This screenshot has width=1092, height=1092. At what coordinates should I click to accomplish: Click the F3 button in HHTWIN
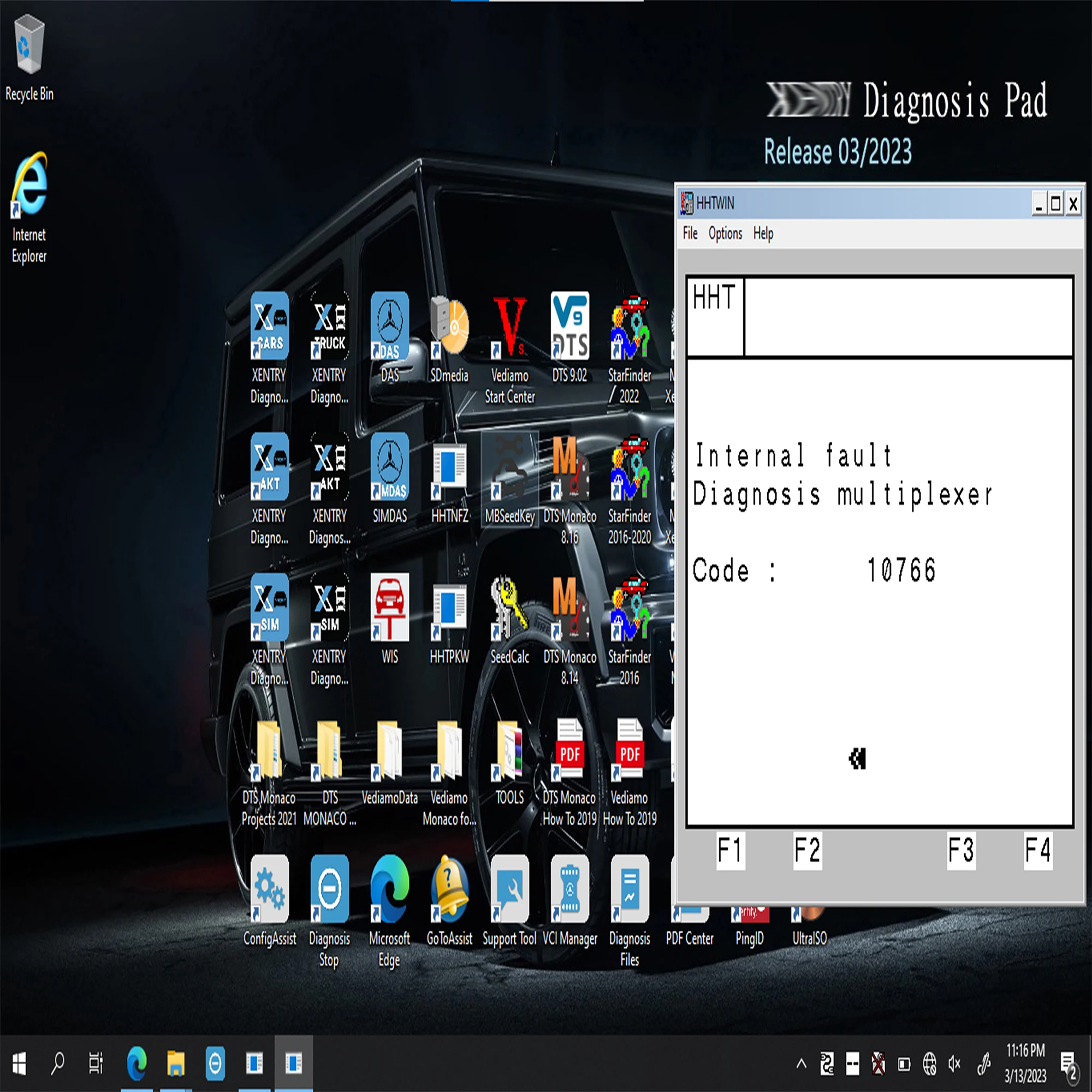961,850
